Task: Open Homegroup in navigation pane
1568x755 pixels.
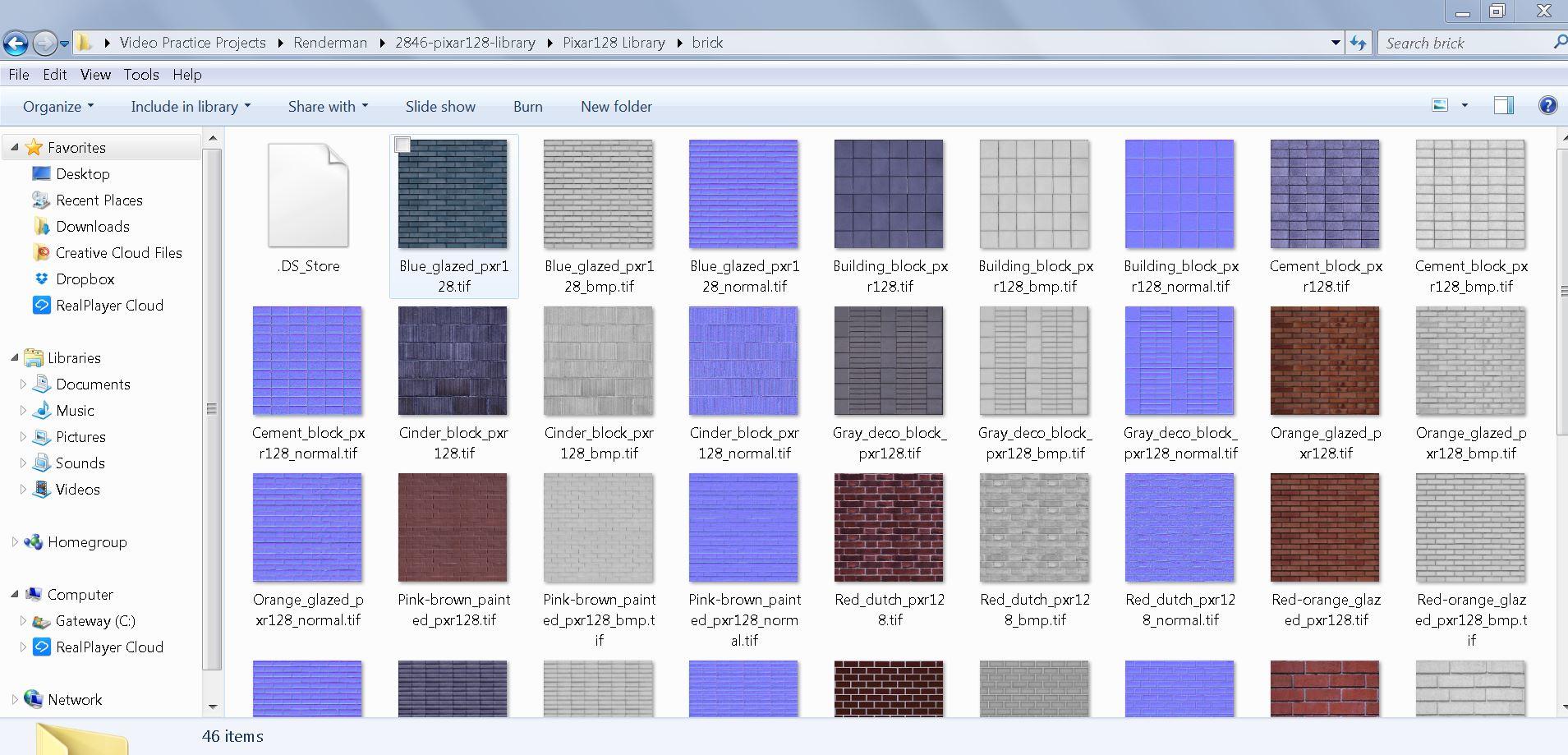Action: point(87,542)
